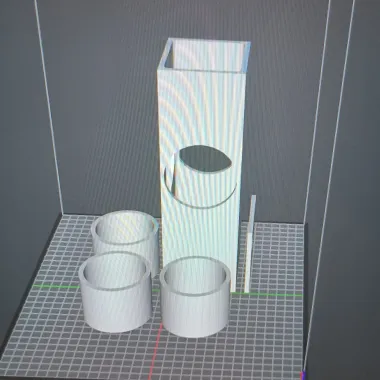
Task: Click the colored axis marker at plate corner
Action: click(x=303, y=375)
